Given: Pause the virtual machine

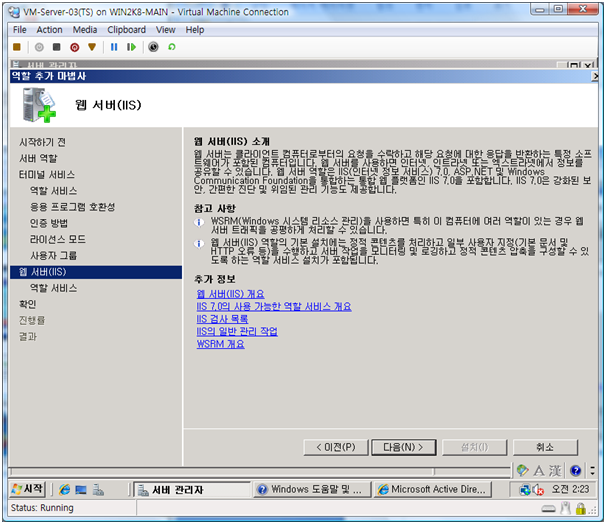Looking at the screenshot, I should (114, 47).
